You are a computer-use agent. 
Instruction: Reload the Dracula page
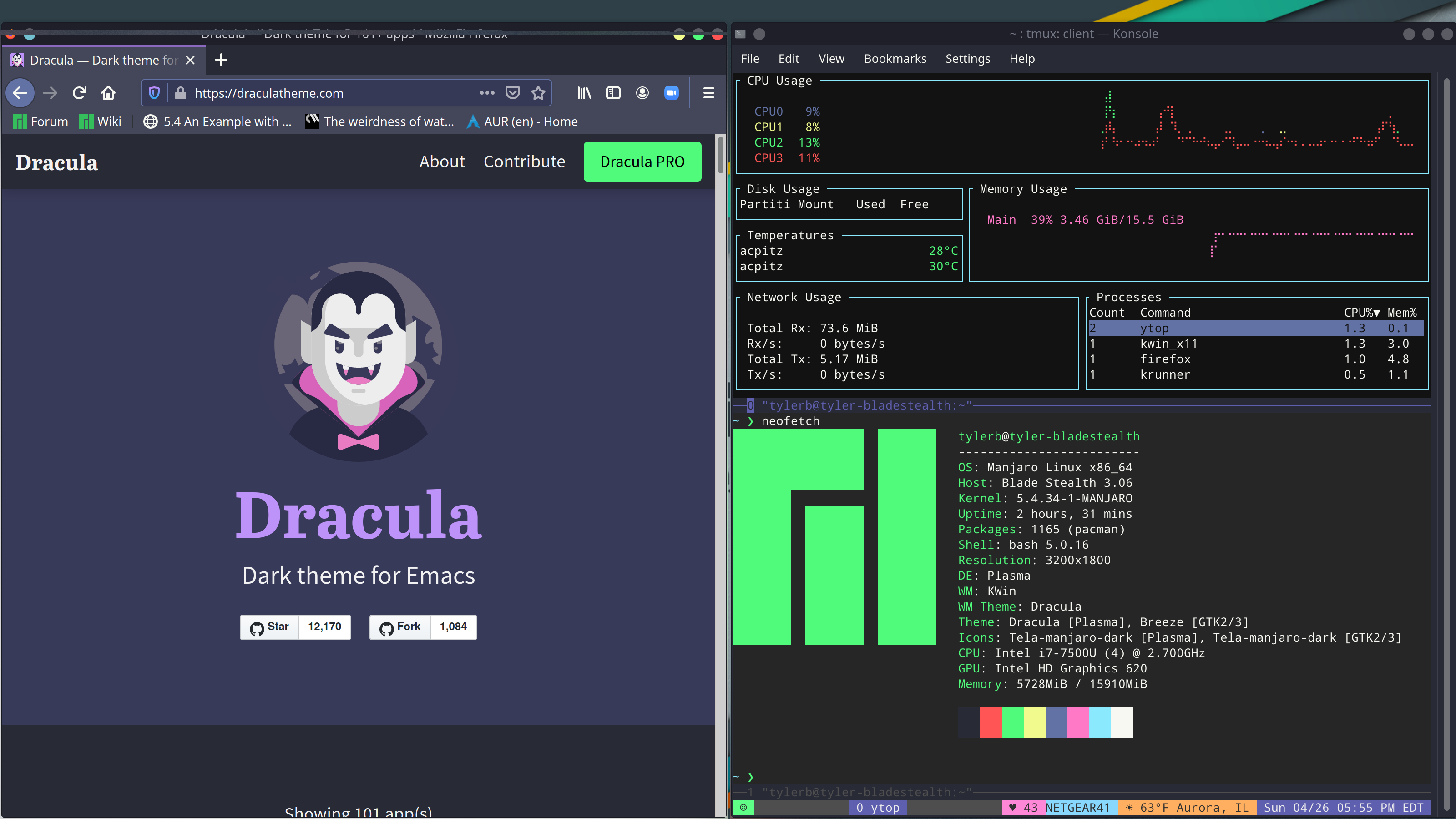pyautogui.click(x=79, y=93)
